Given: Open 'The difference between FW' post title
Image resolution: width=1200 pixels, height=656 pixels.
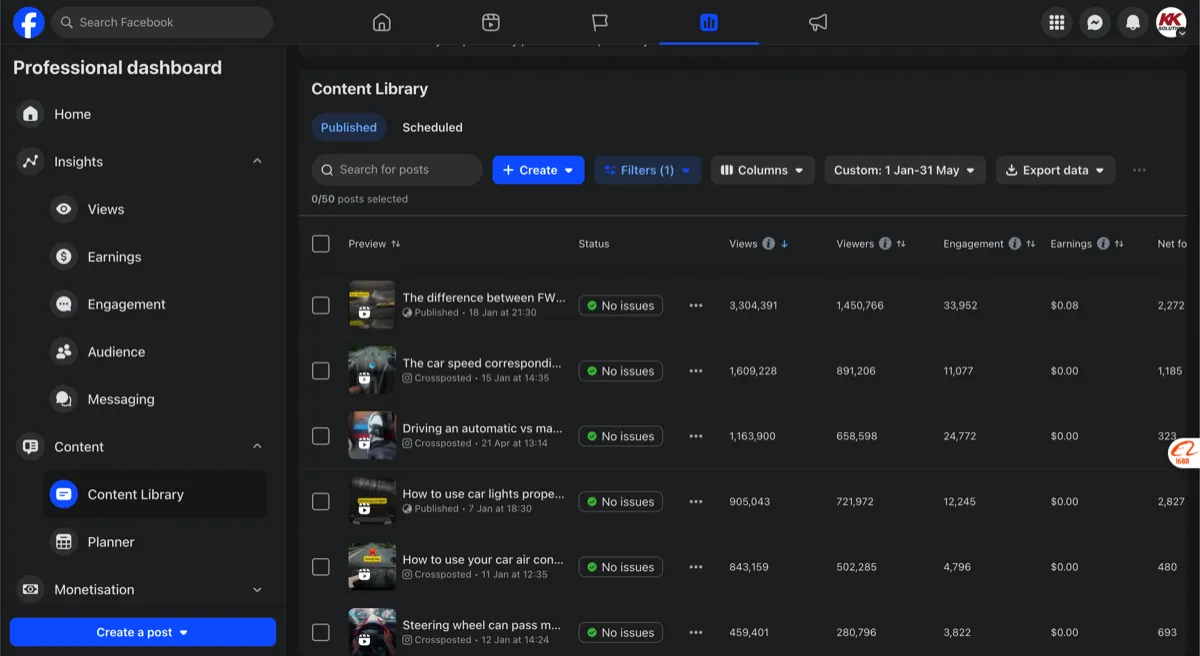Looking at the screenshot, I should 484,298.
